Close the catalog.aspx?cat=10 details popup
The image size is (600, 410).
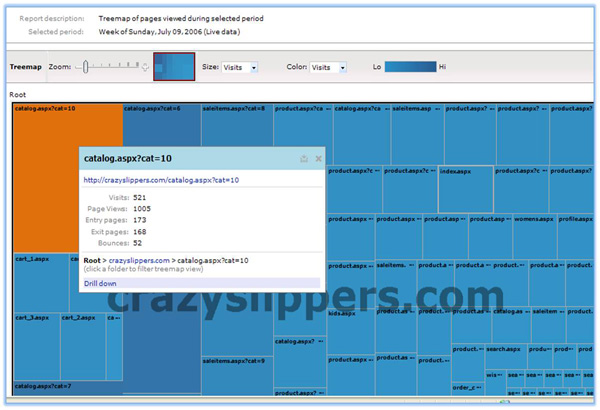coord(318,158)
